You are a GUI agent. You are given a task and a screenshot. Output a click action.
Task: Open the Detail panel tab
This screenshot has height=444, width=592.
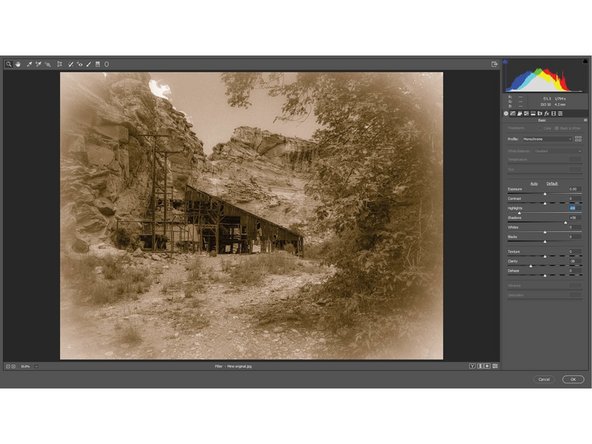click(x=520, y=113)
